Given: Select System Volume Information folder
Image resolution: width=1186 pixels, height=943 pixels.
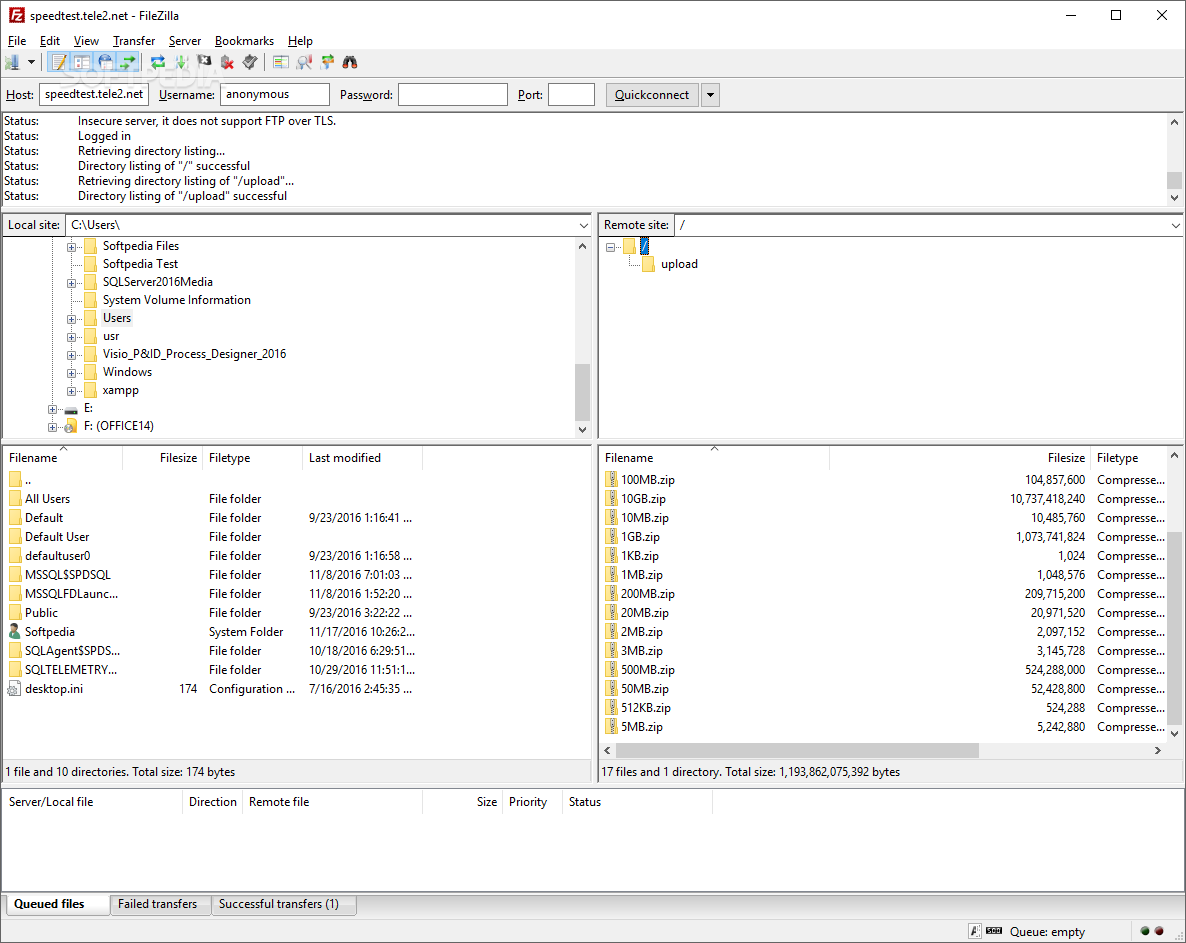Looking at the screenshot, I should (x=176, y=300).
